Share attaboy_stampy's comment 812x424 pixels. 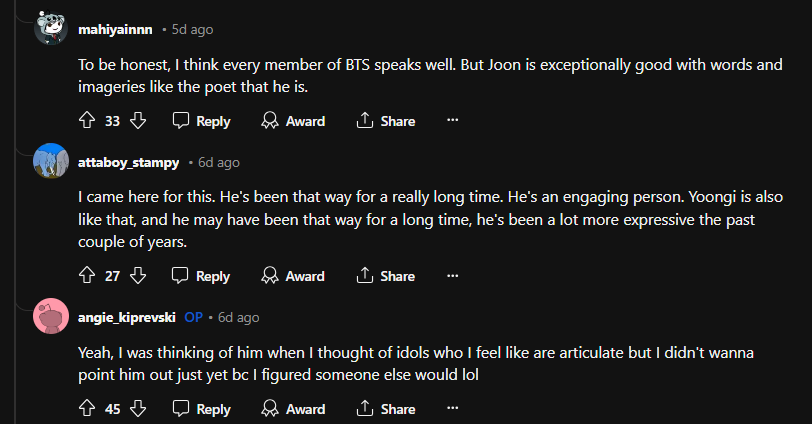pyautogui.click(x=385, y=276)
